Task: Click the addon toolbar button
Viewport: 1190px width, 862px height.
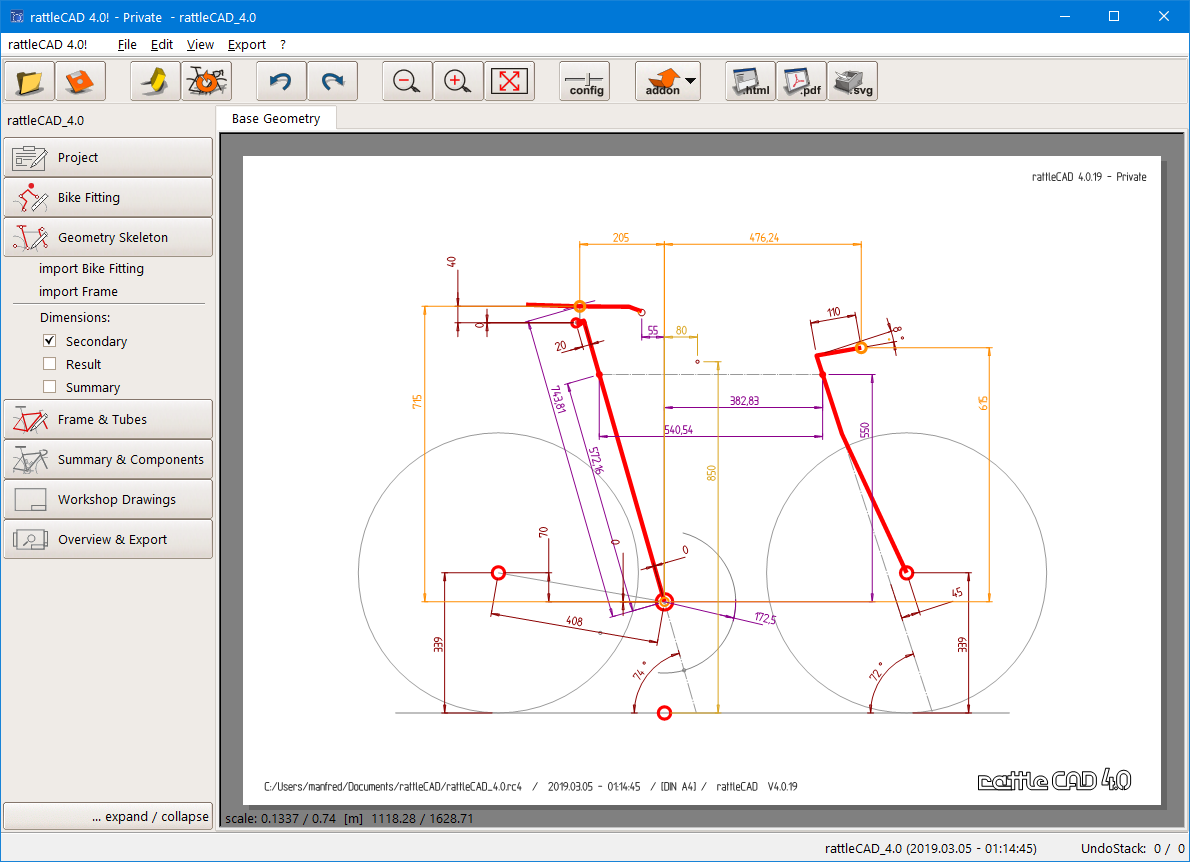Action: pos(663,81)
